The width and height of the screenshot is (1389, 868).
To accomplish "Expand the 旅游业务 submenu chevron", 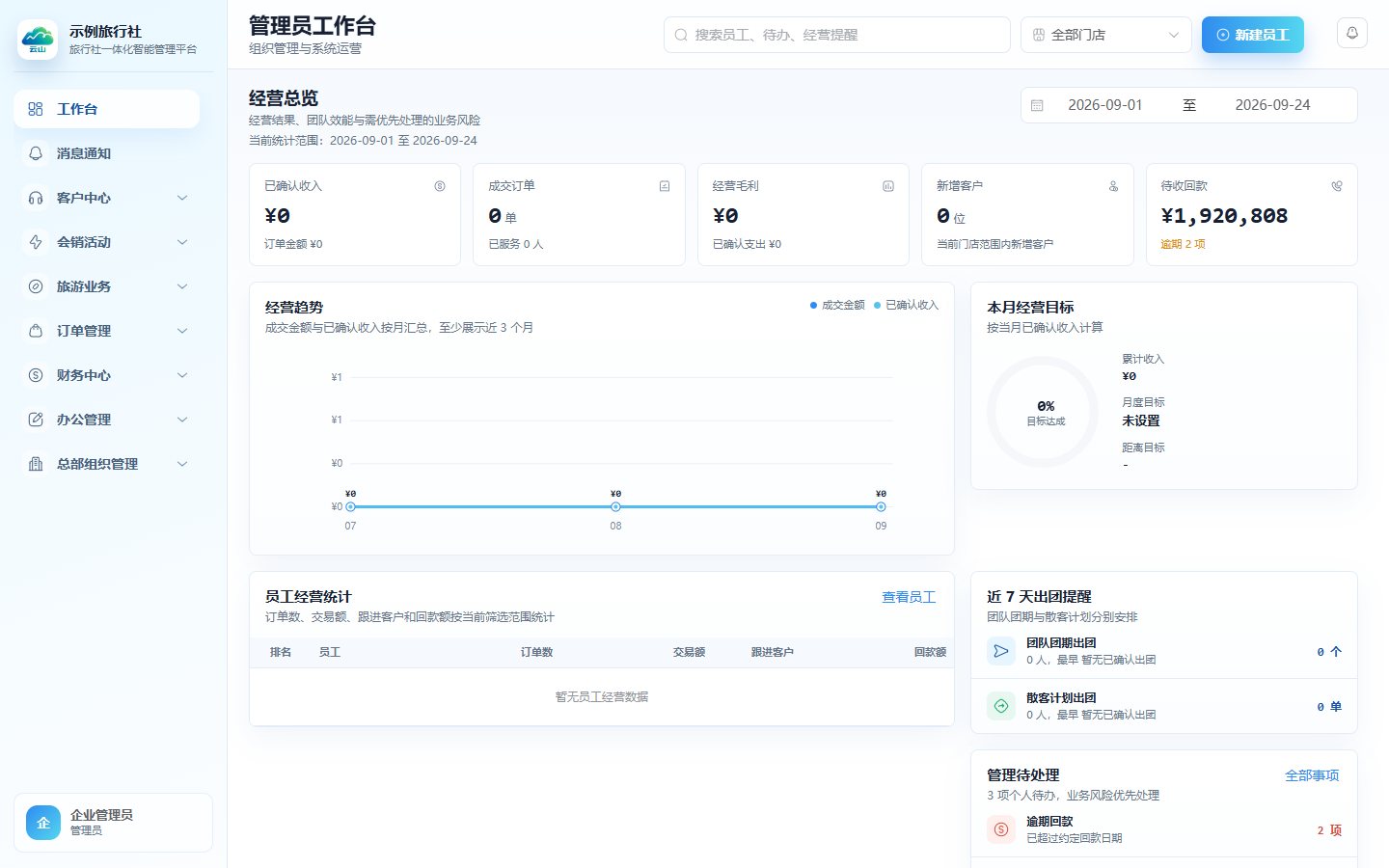I will pyautogui.click(x=182, y=286).
